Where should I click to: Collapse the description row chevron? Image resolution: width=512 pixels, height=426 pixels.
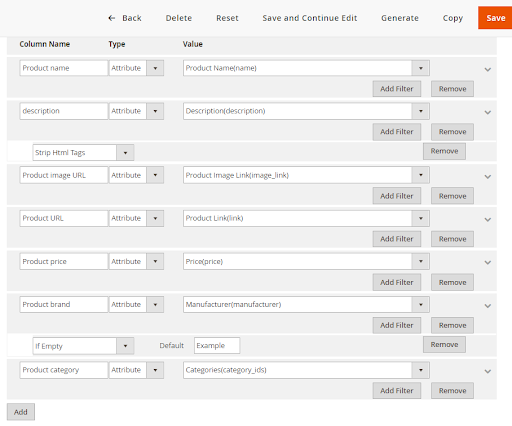point(488,112)
